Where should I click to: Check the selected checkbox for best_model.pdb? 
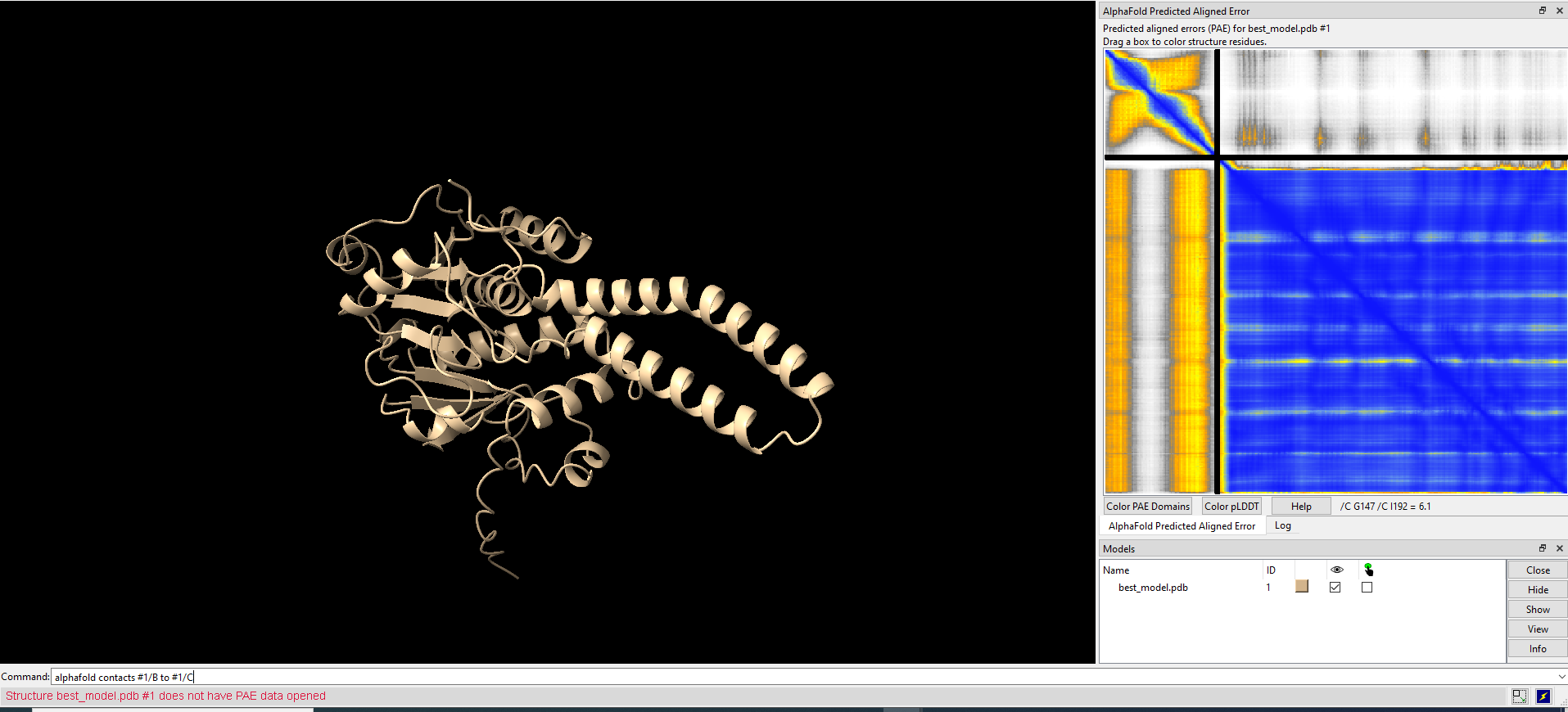click(1367, 588)
